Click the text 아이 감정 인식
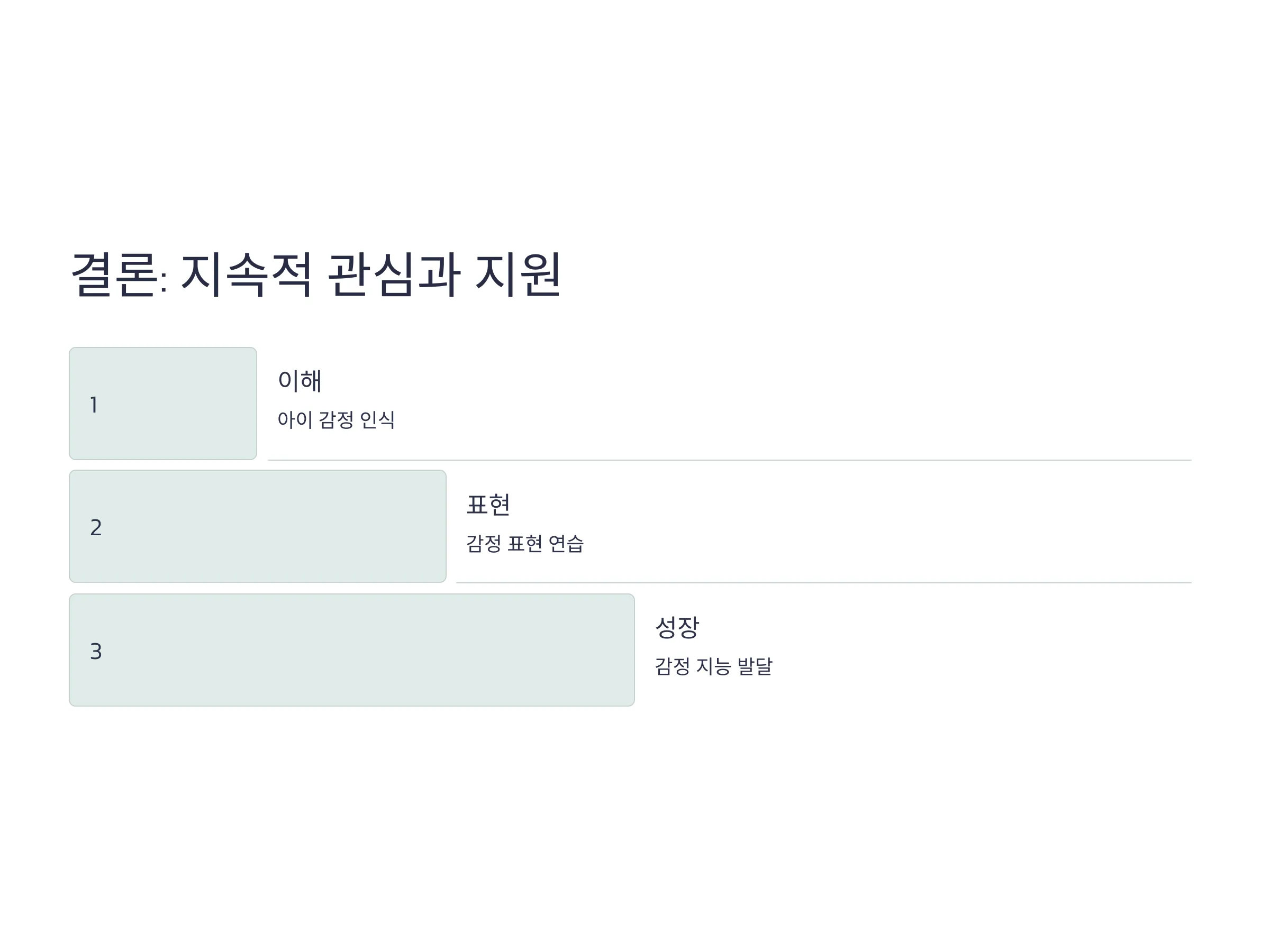1270x952 pixels. tap(336, 419)
